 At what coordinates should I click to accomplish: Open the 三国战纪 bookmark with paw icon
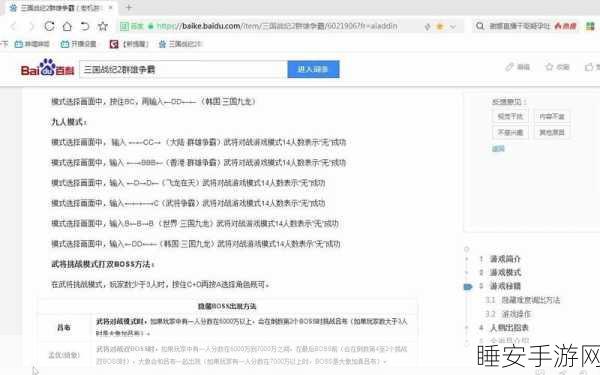180,44
